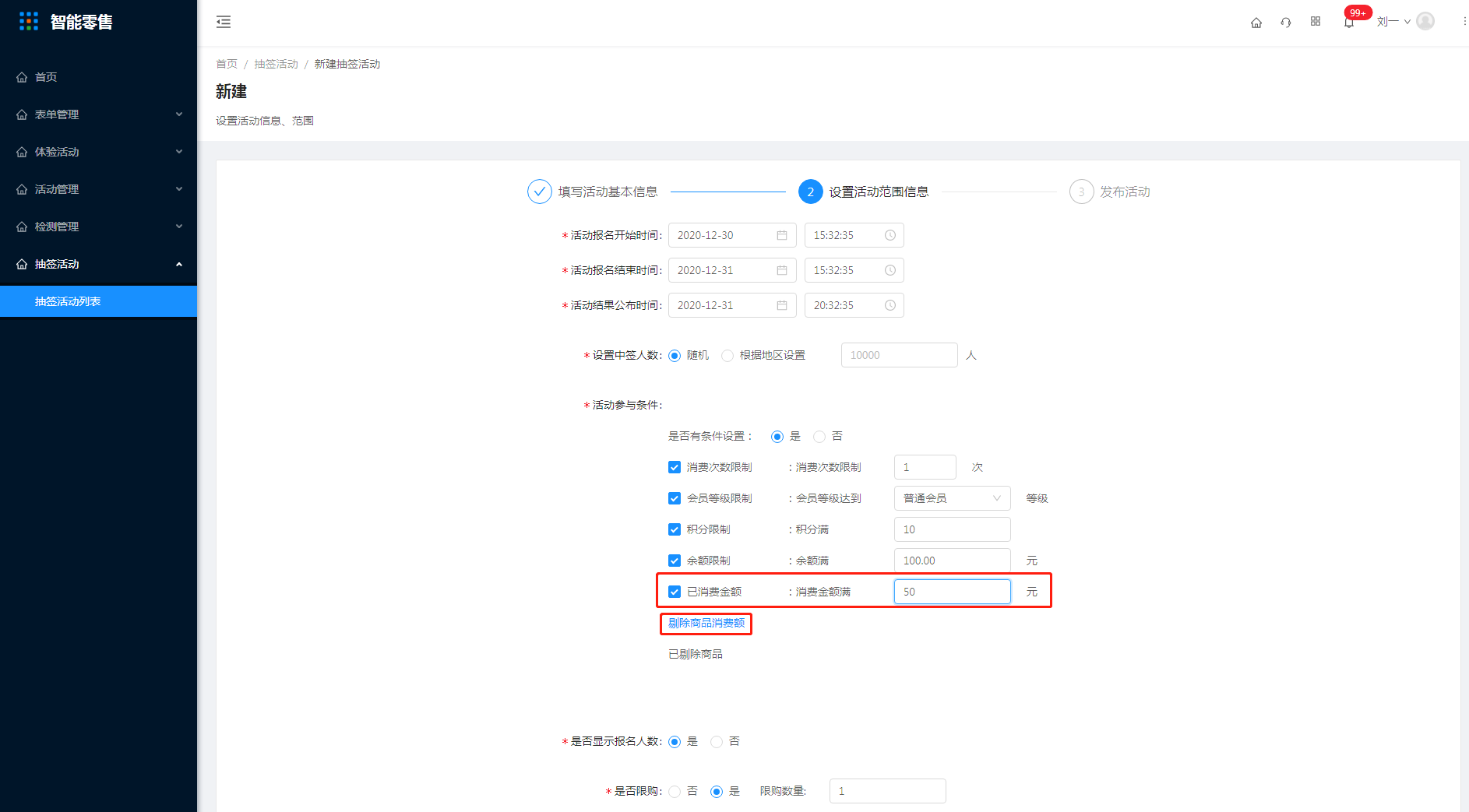1469x812 pixels.
Task: Select 是 for 是否显示报名人数
Action: point(675,742)
